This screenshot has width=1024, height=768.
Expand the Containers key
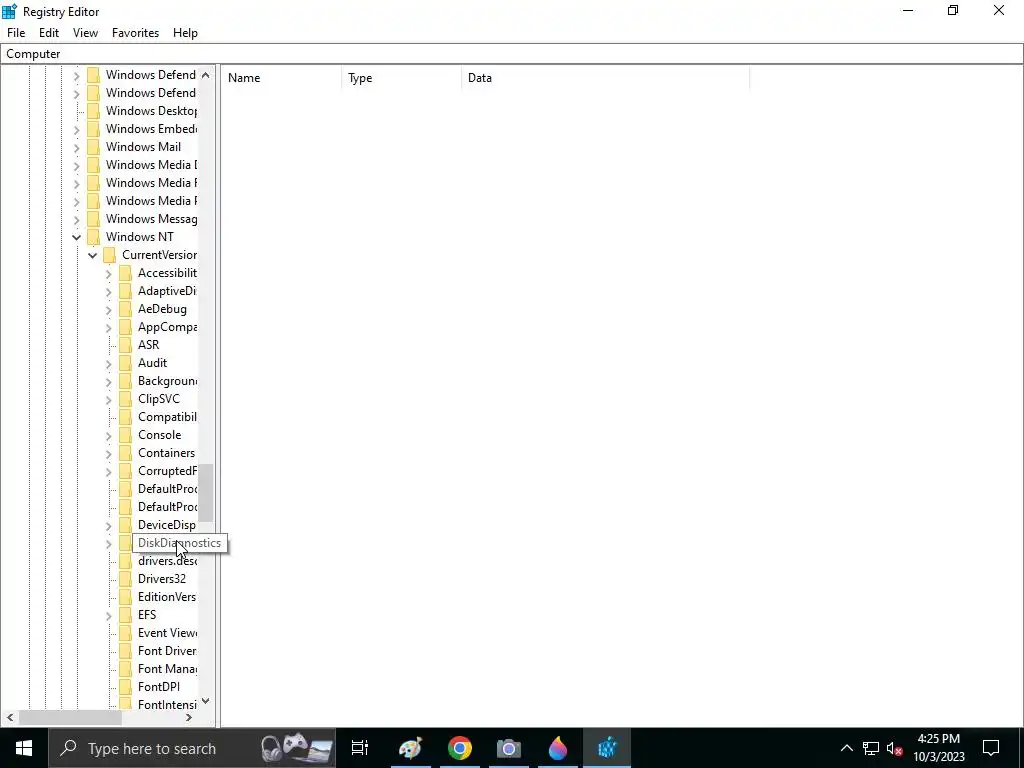point(108,454)
